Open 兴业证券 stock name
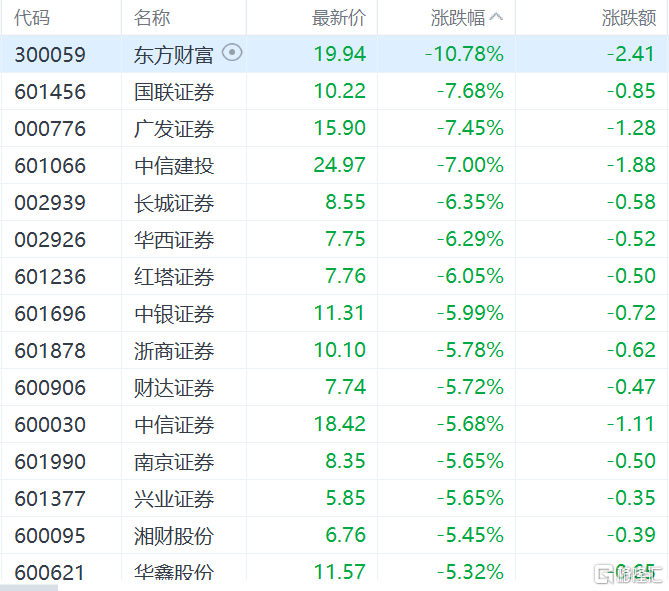This screenshot has height=591, width=669. pyautogui.click(x=174, y=499)
